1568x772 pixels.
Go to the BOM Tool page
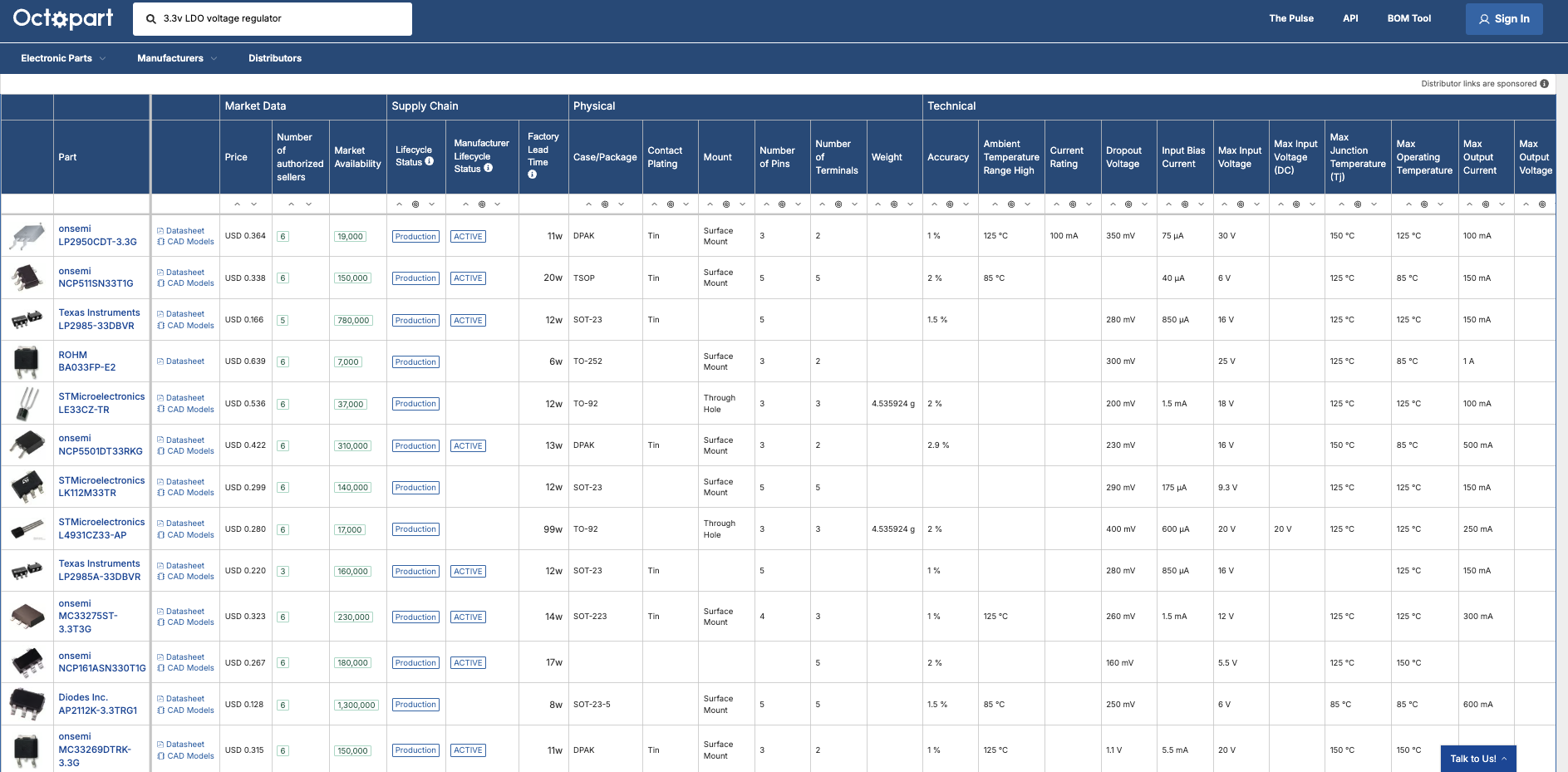pos(1408,18)
